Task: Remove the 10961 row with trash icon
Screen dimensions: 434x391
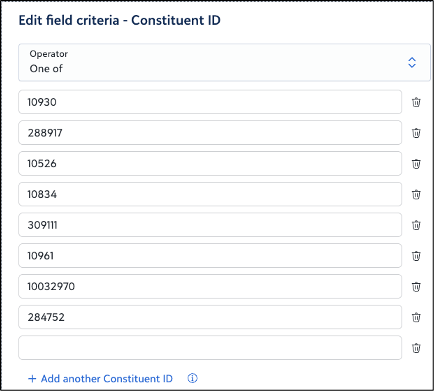Action: [x=416, y=256]
